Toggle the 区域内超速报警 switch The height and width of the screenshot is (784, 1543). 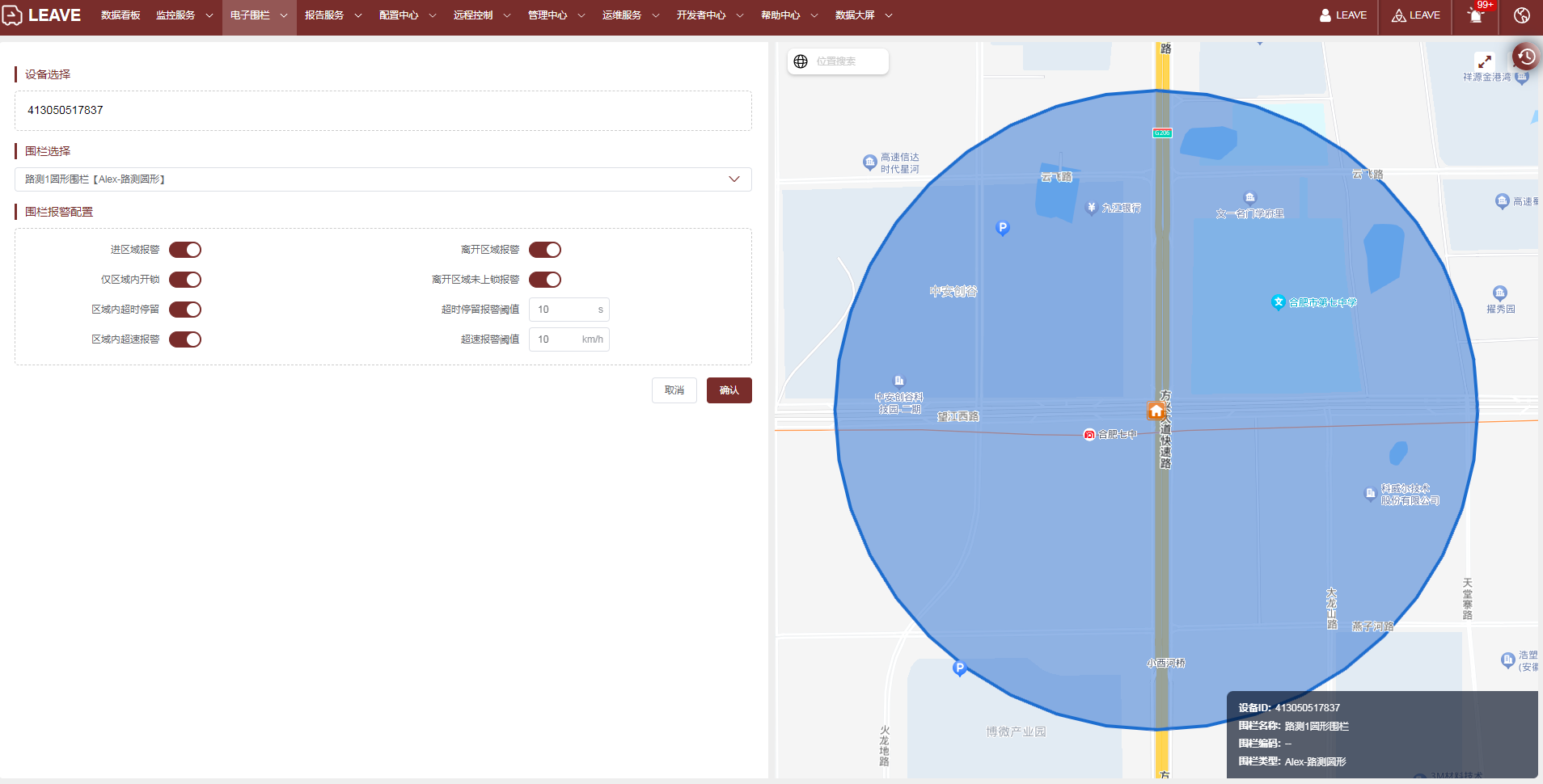click(x=185, y=339)
